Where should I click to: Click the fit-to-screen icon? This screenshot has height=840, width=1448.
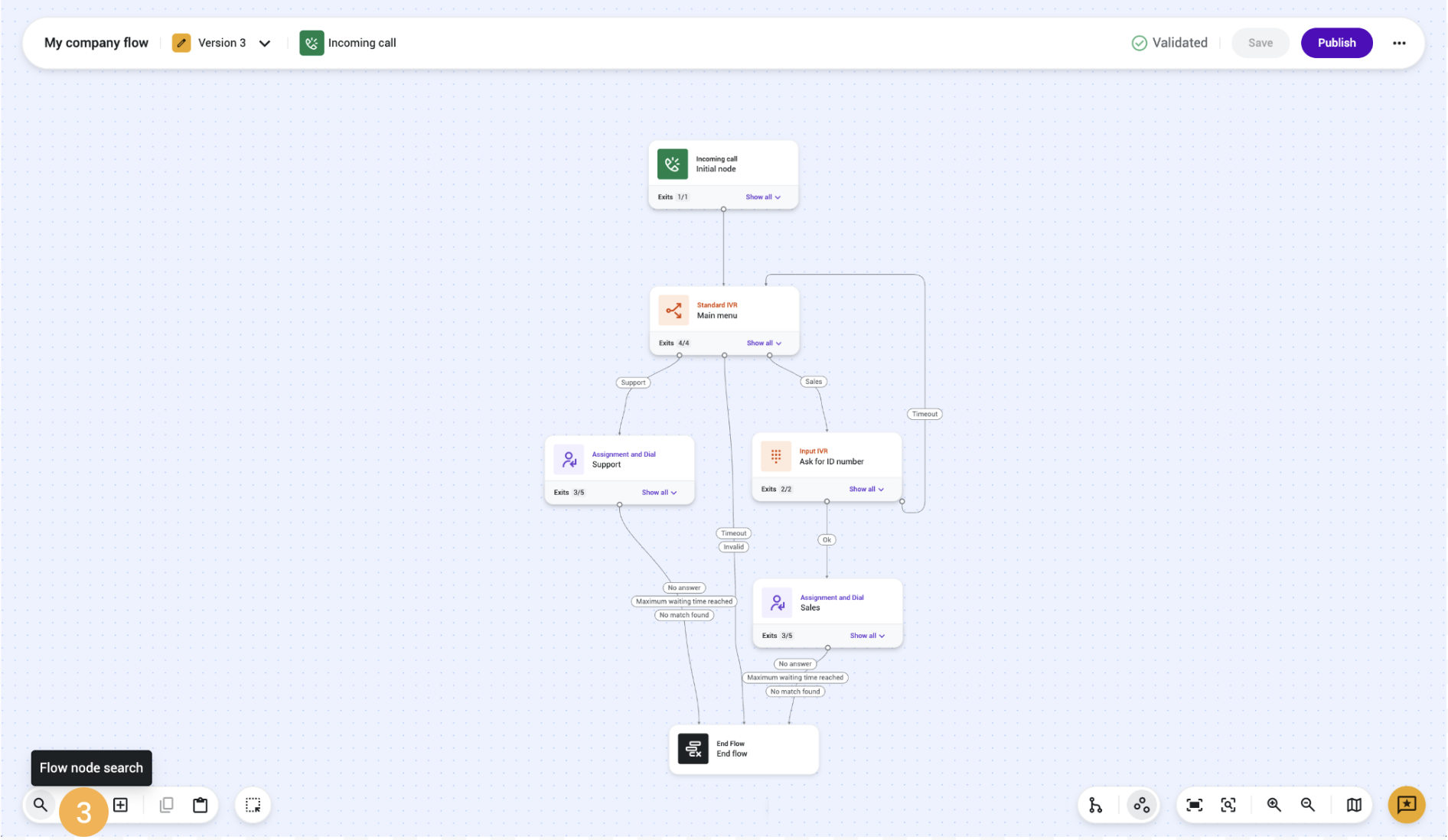(1194, 805)
